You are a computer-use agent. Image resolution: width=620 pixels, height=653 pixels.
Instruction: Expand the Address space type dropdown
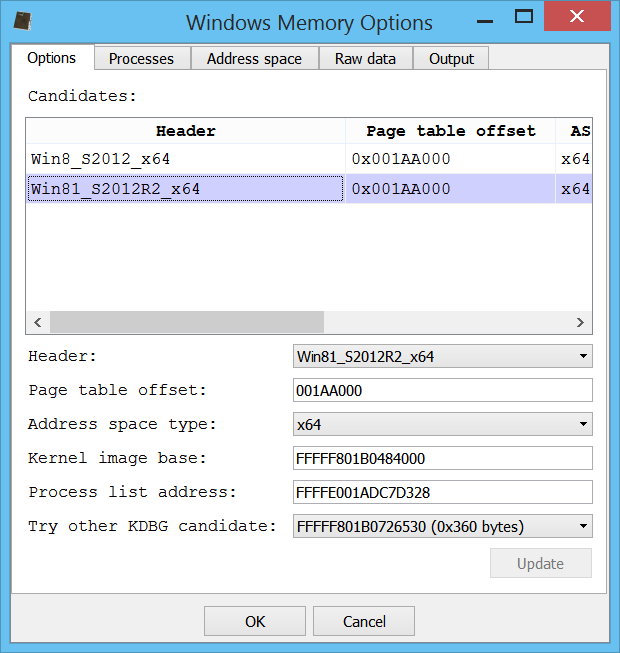click(x=443, y=424)
